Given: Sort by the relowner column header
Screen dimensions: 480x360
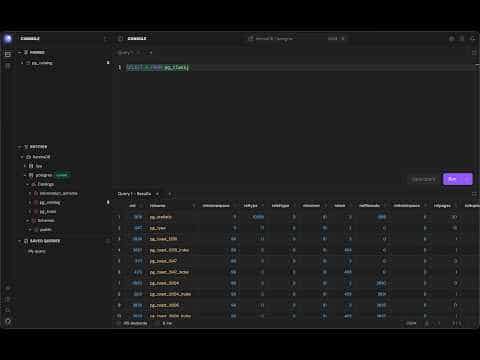Looking at the screenshot, I should (311, 206).
